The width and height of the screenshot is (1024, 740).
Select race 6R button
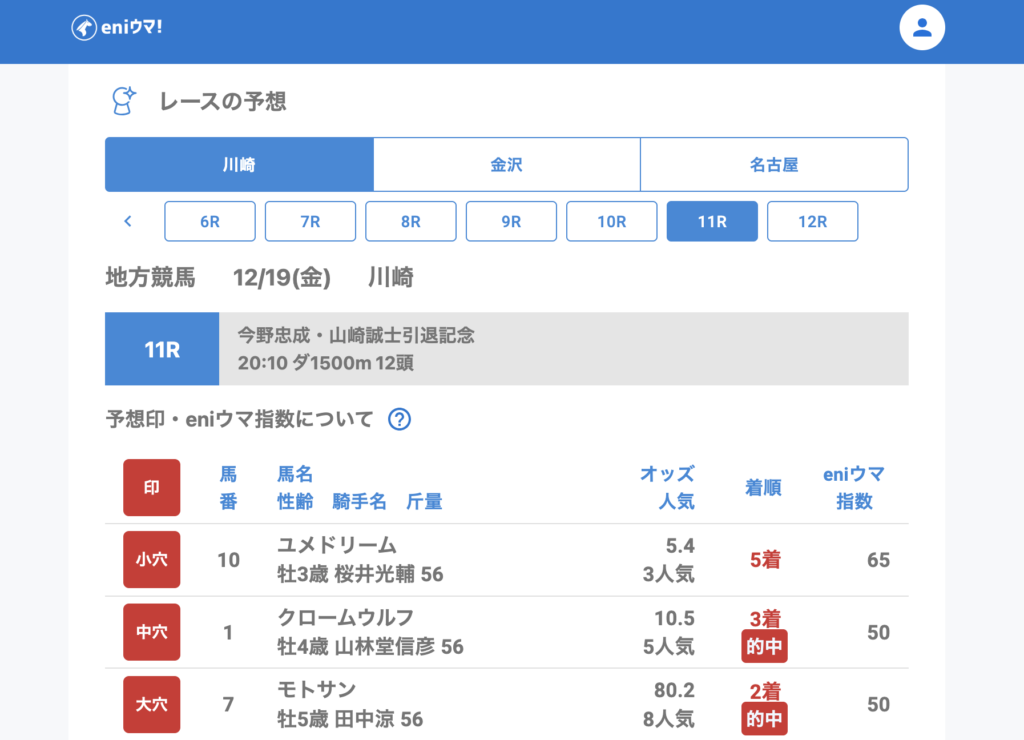pyautogui.click(x=210, y=222)
